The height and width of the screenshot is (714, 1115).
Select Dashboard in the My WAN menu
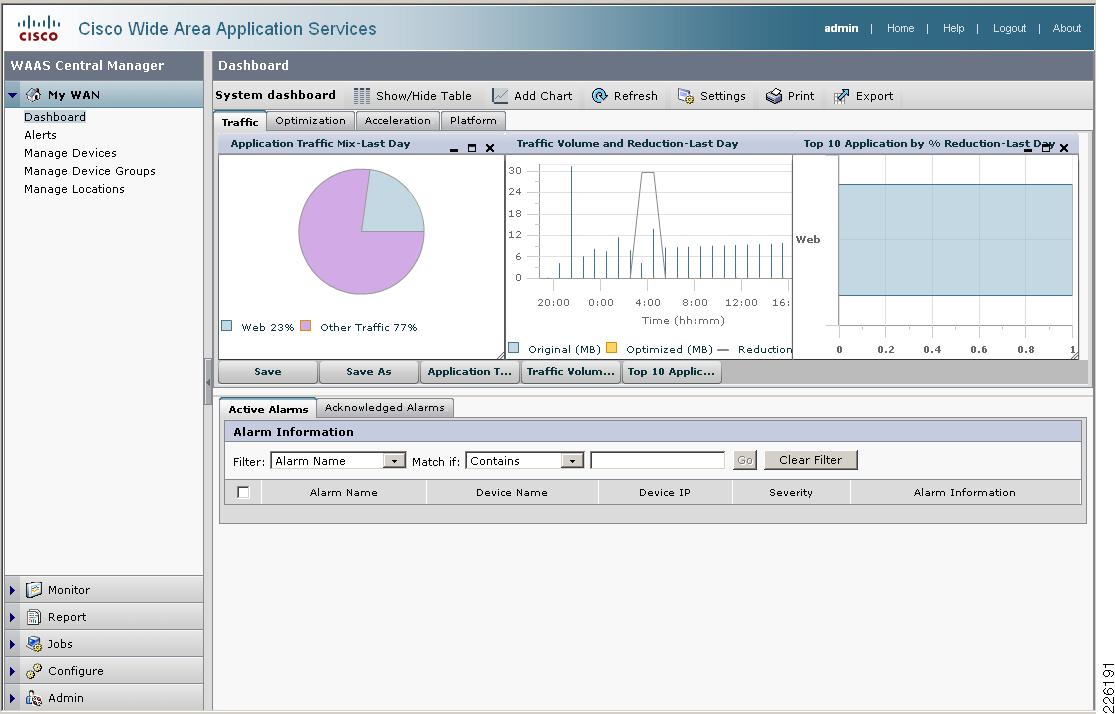[55, 117]
